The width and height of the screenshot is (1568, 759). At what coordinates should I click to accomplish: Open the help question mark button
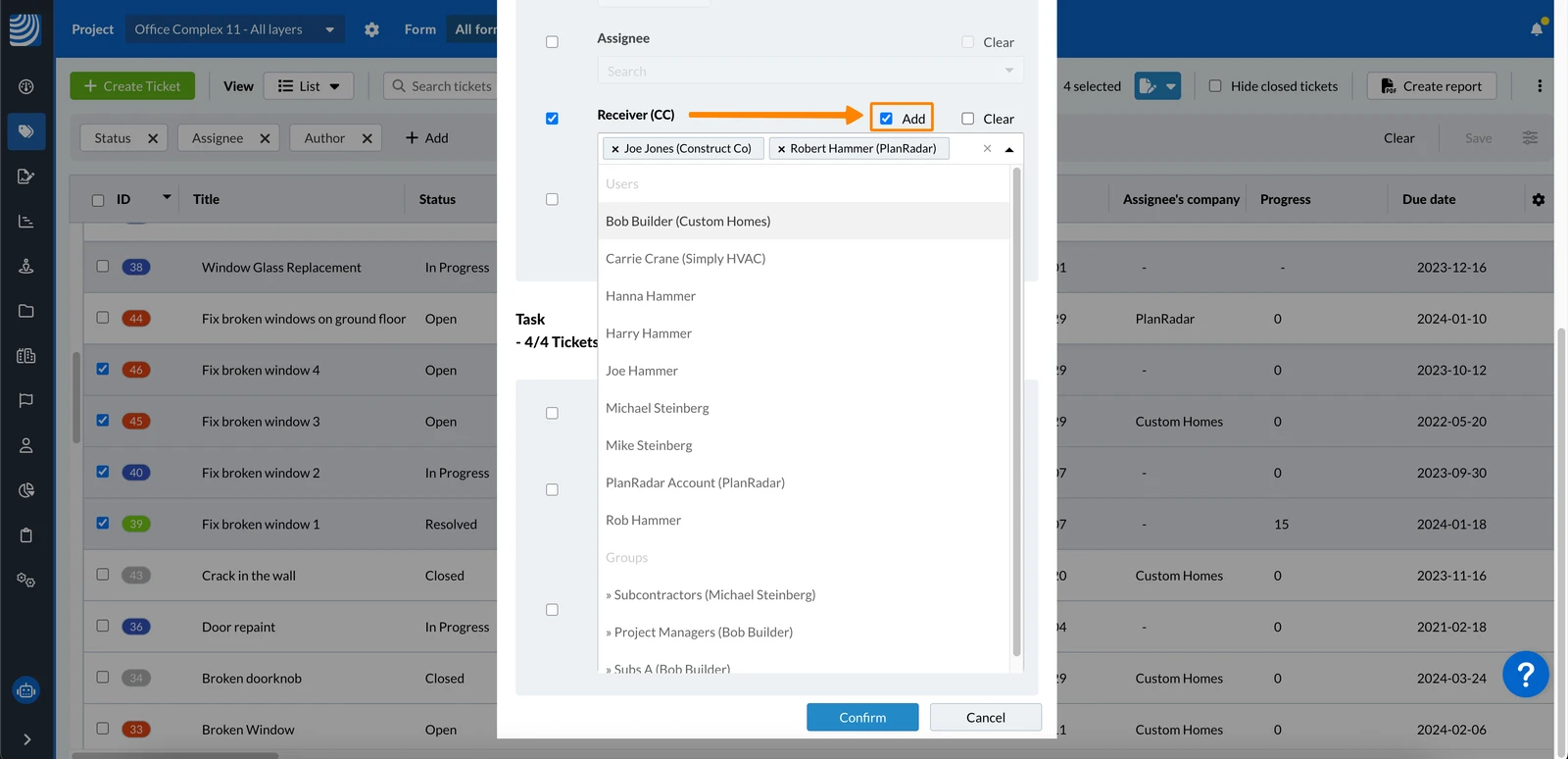(1525, 675)
